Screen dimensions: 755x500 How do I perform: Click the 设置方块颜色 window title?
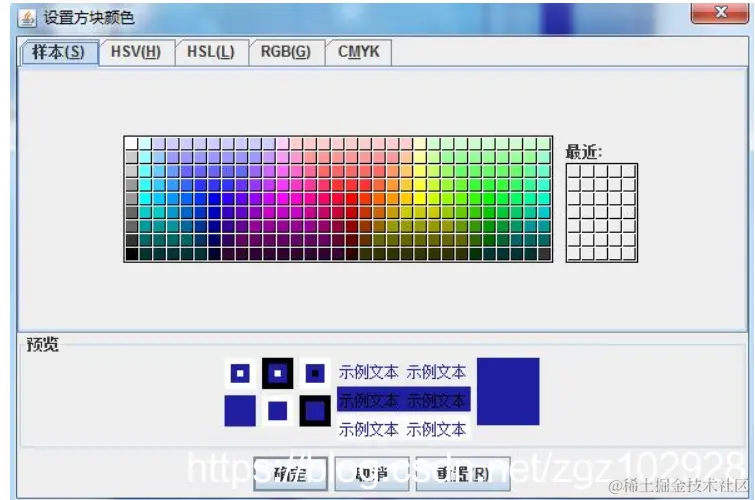tap(89, 18)
